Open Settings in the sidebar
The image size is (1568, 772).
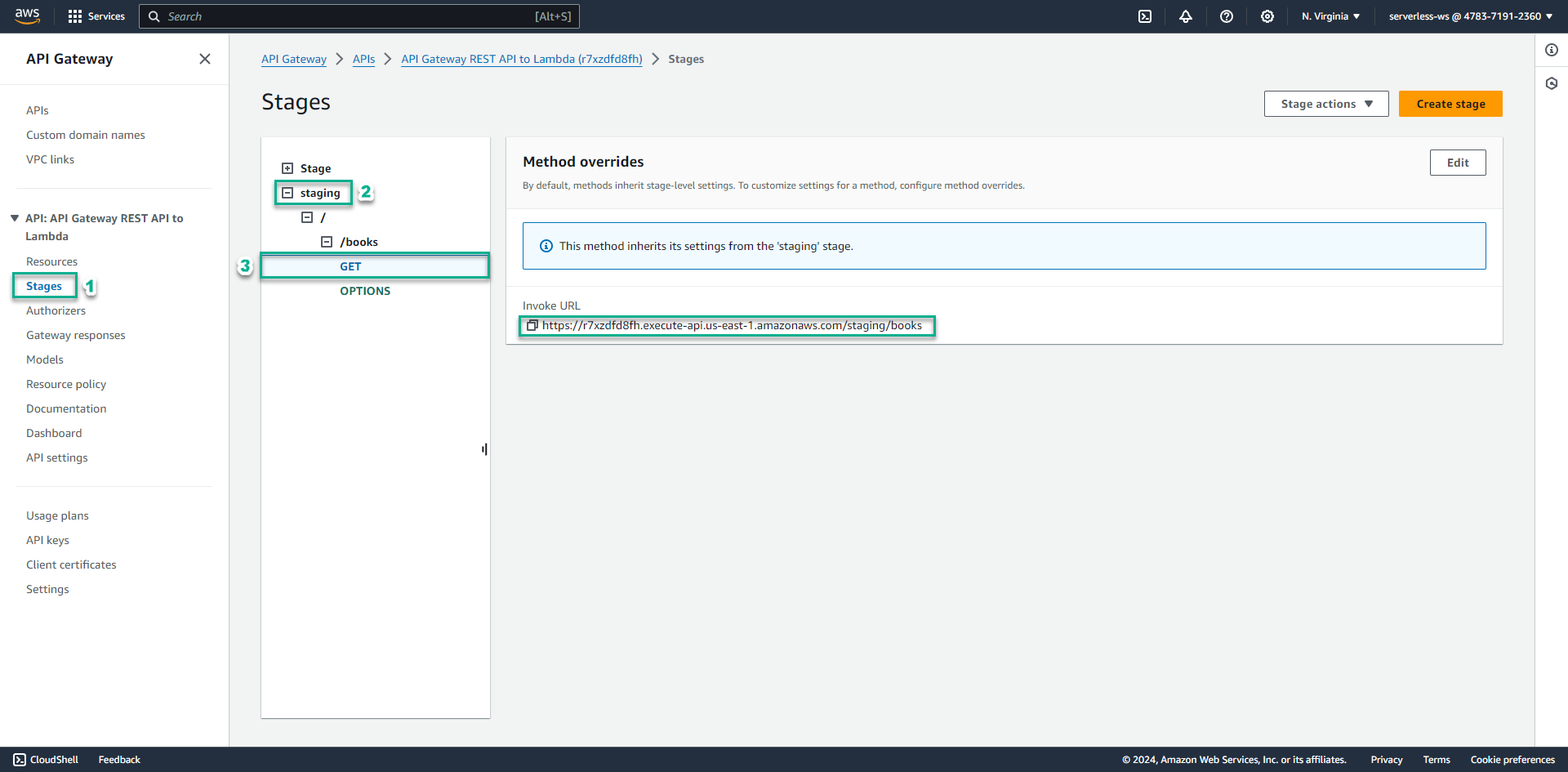[x=47, y=589]
